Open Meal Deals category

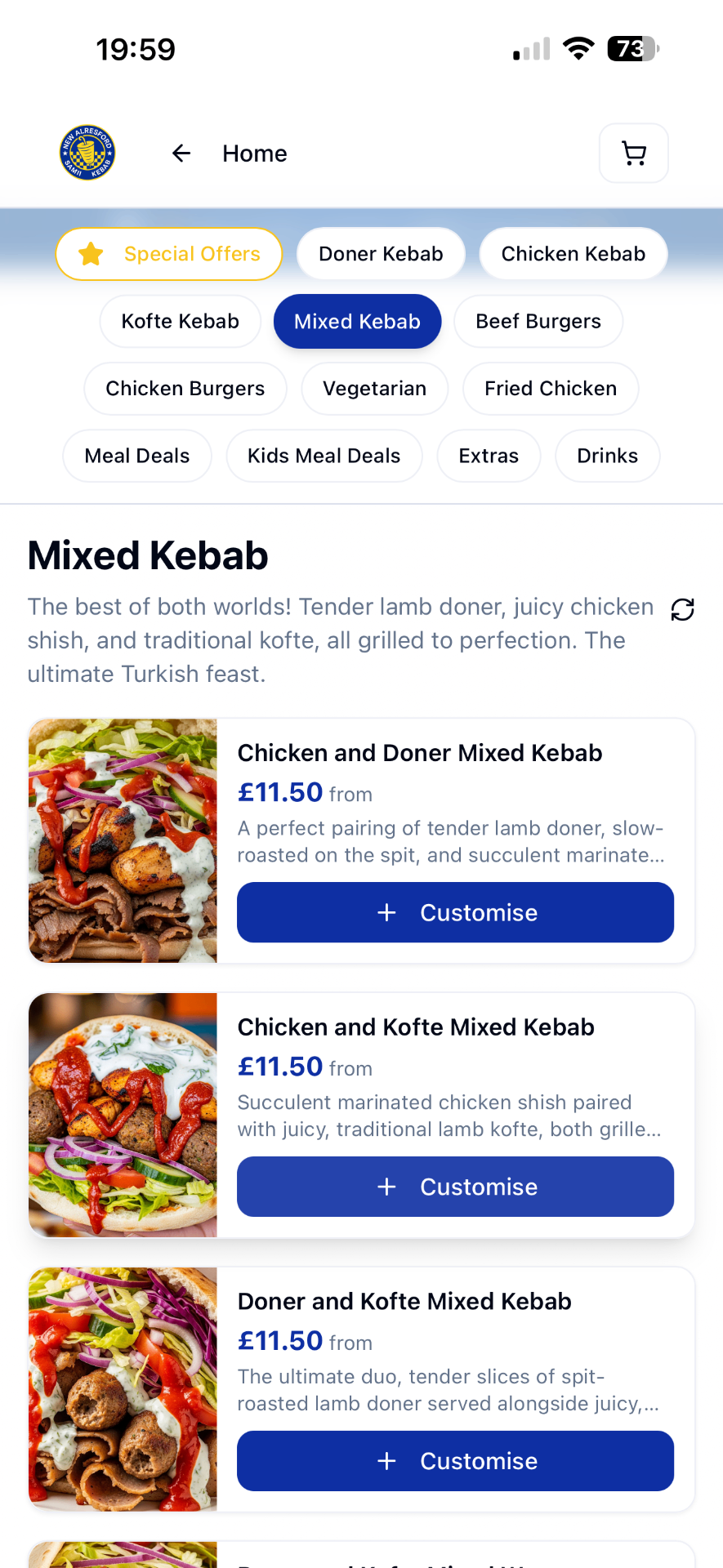[137, 456]
